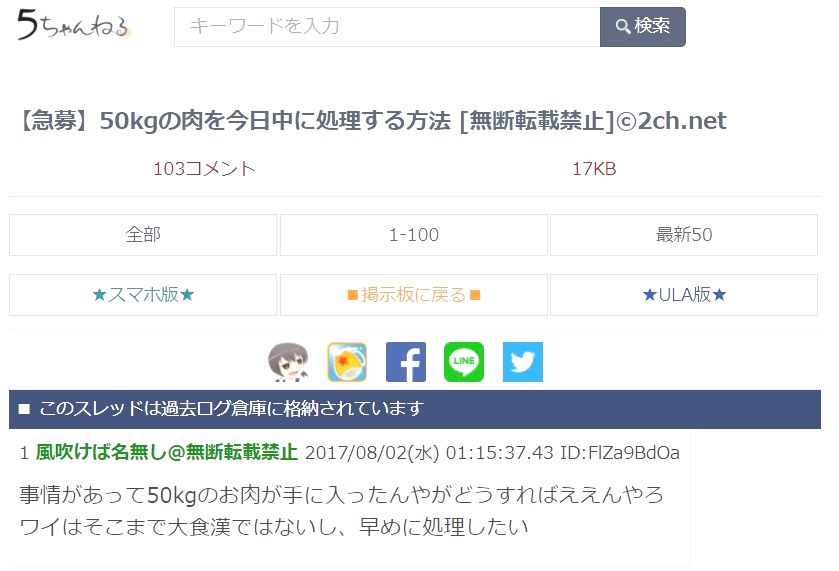Click the 5ちゃんねる logo
839x571 pixels.
coord(73,25)
